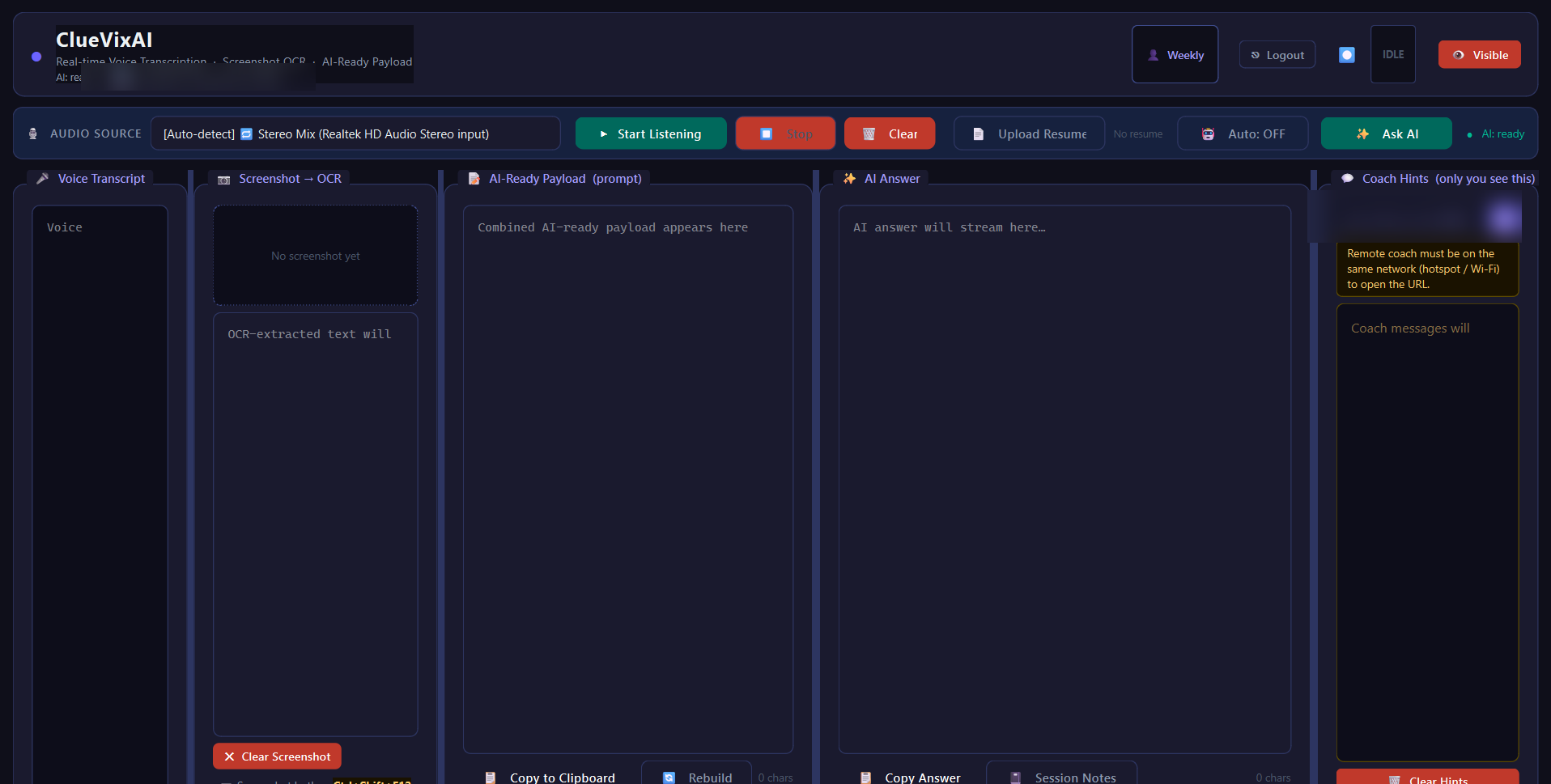Click the refresh icon on Rebuild
The width and height of the screenshot is (1551, 784).
pyautogui.click(x=669, y=778)
